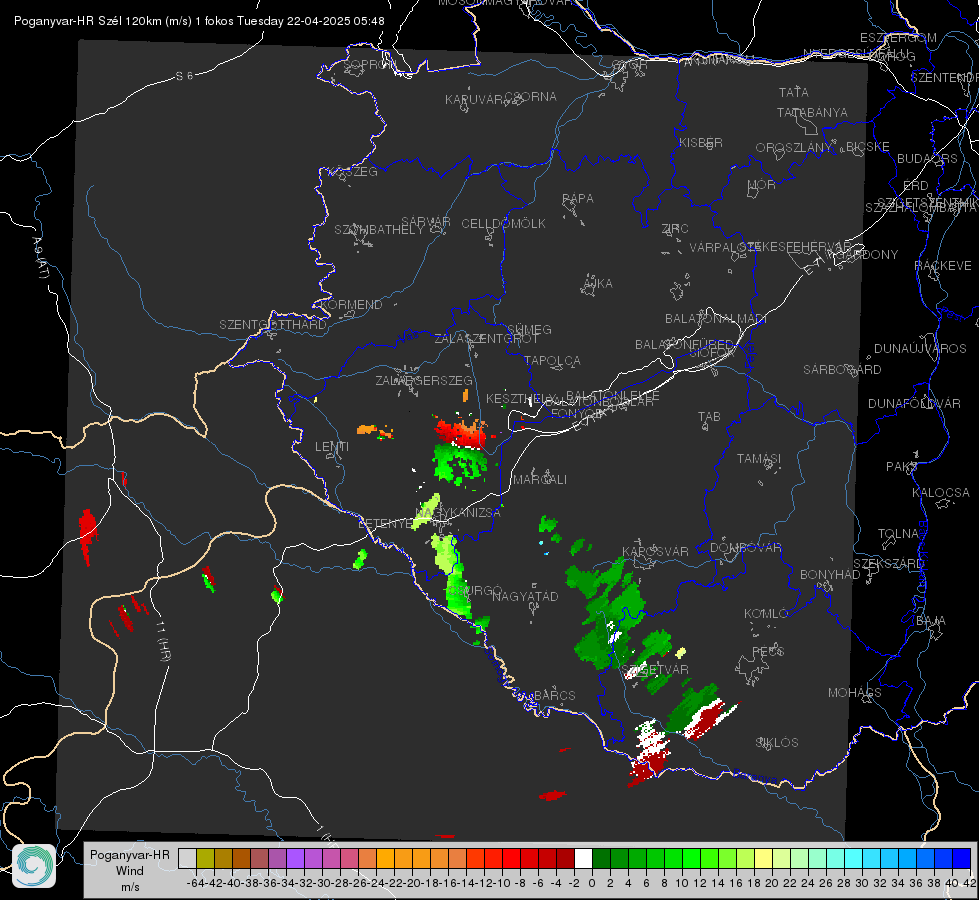
Task: Click the SARVAR city label
Action: tap(426, 222)
